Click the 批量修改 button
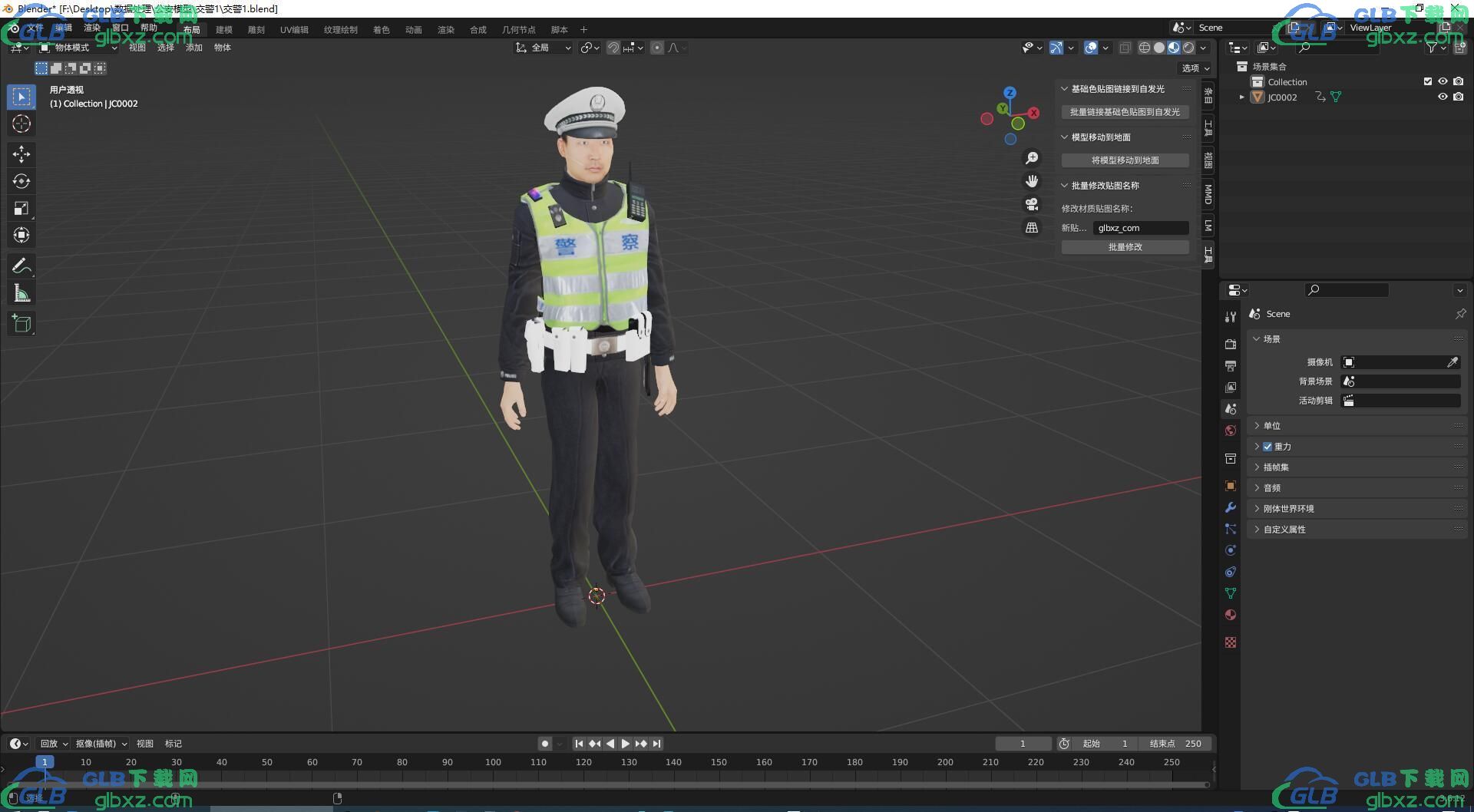Screen dimensions: 1474x812 [x=1125, y=247]
